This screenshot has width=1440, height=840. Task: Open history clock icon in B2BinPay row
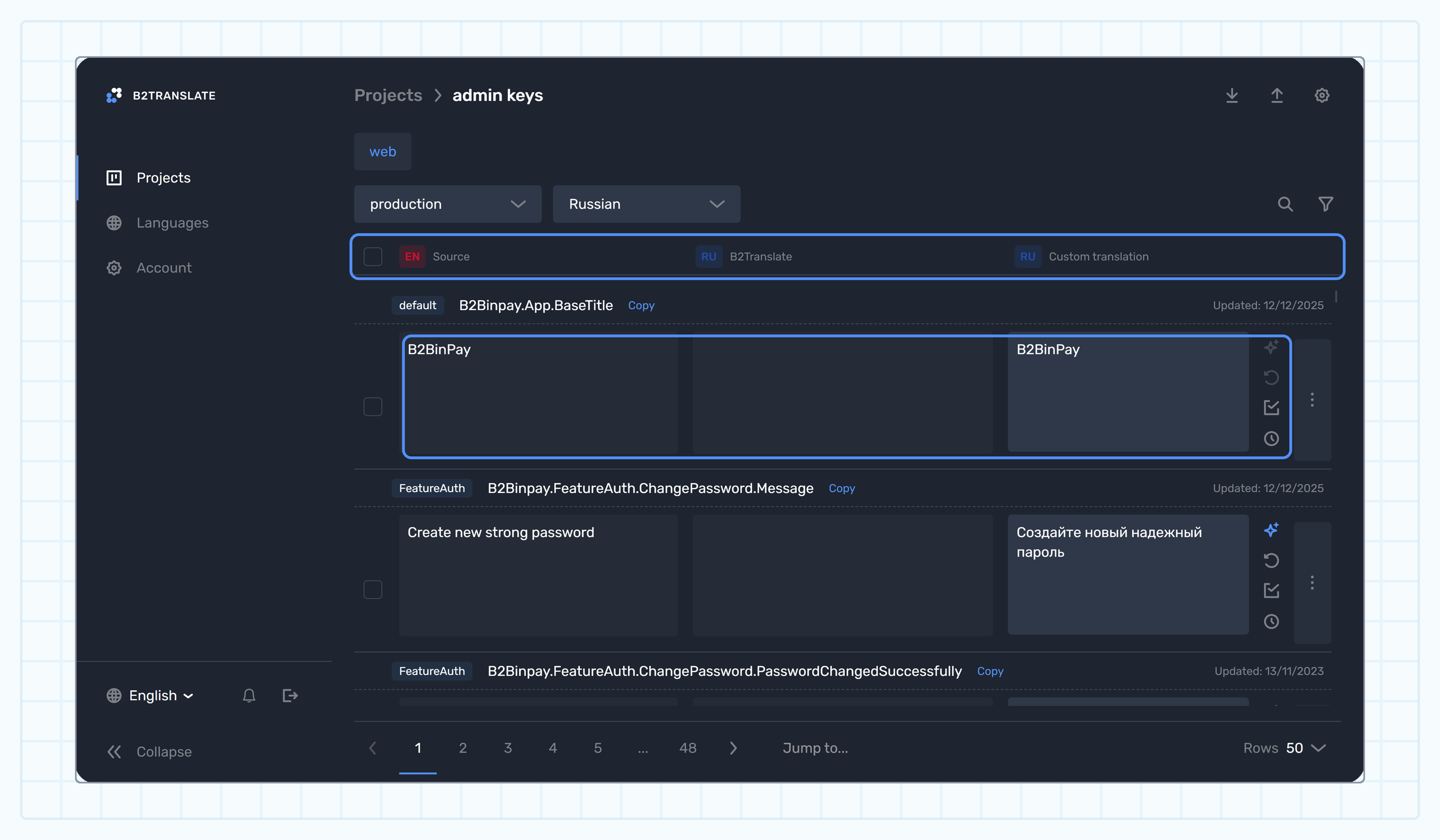1271,438
